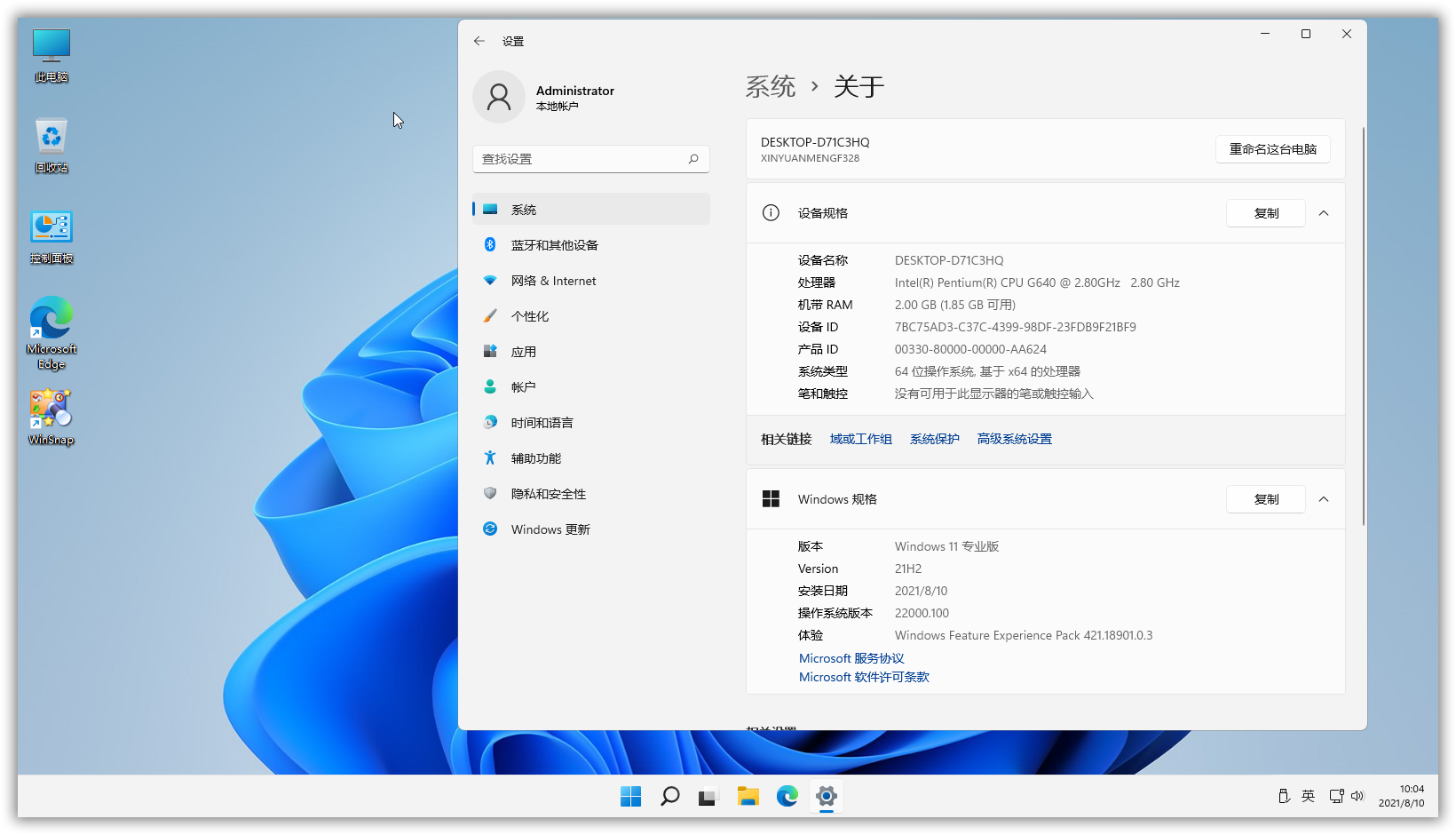Copy device specs with 复制 button
This screenshot has height=835, width=1456.
pyautogui.click(x=1266, y=213)
